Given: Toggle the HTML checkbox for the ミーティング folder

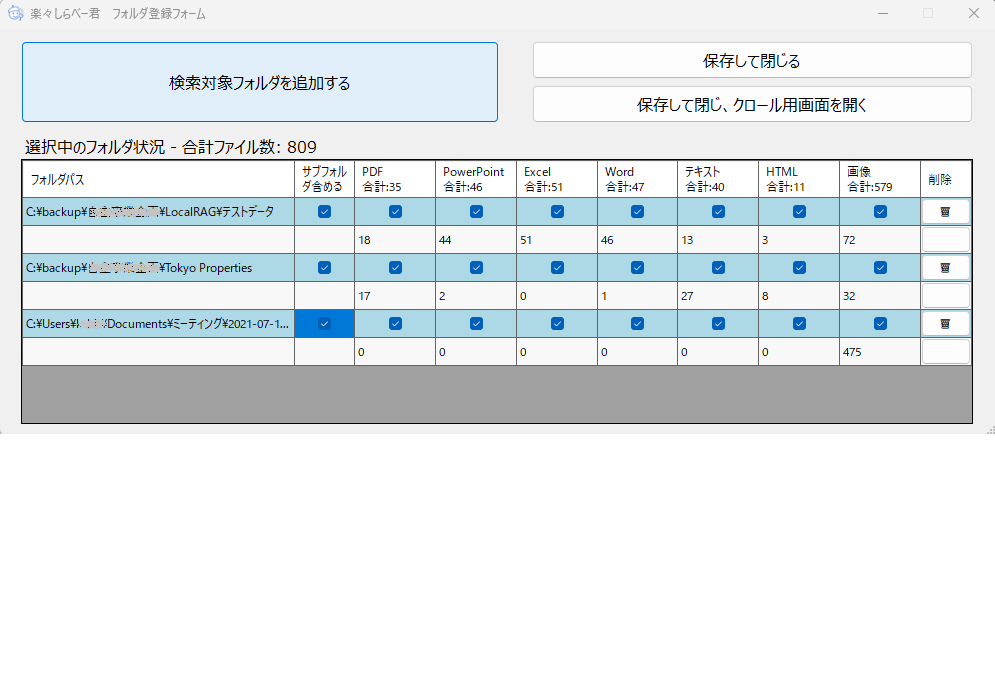Looking at the screenshot, I should 798,323.
